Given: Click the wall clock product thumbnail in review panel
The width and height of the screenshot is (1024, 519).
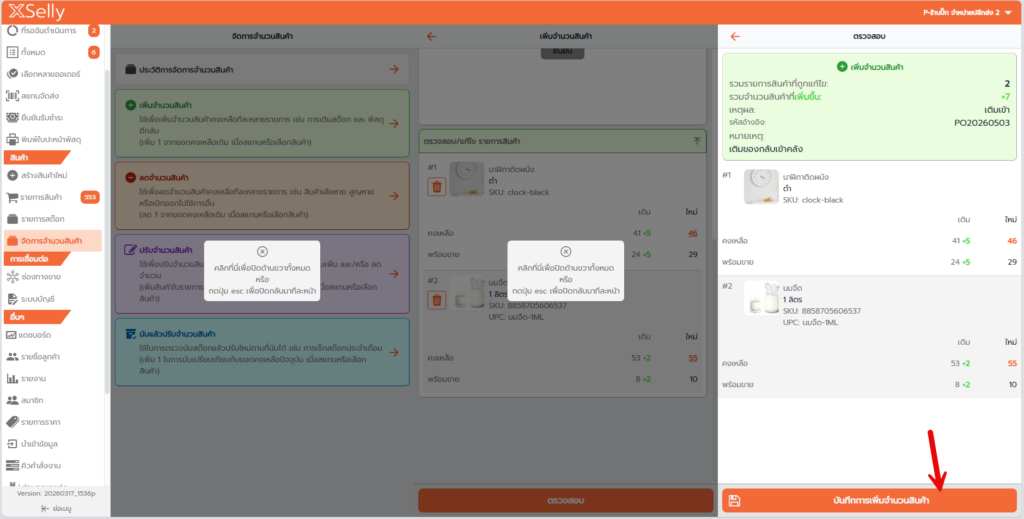Looking at the screenshot, I should click(x=761, y=187).
